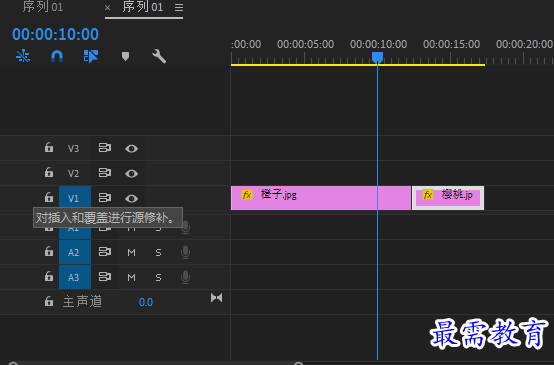This screenshot has width=554, height=365.
Task: Close the active 序列 01 tab with x
Action: pyautogui.click(x=108, y=7)
